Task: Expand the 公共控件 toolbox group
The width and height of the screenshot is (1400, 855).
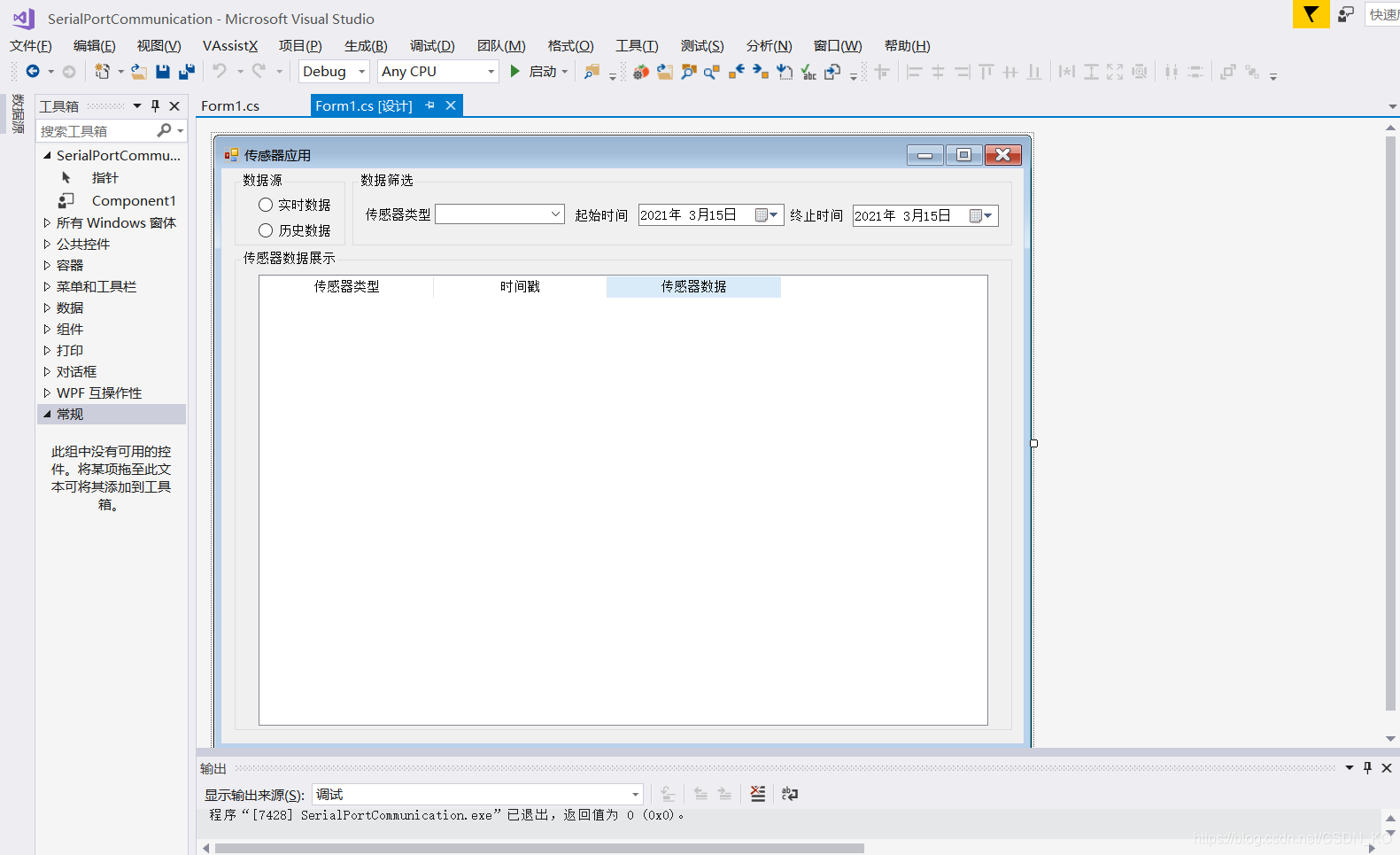Action: pyautogui.click(x=47, y=245)
